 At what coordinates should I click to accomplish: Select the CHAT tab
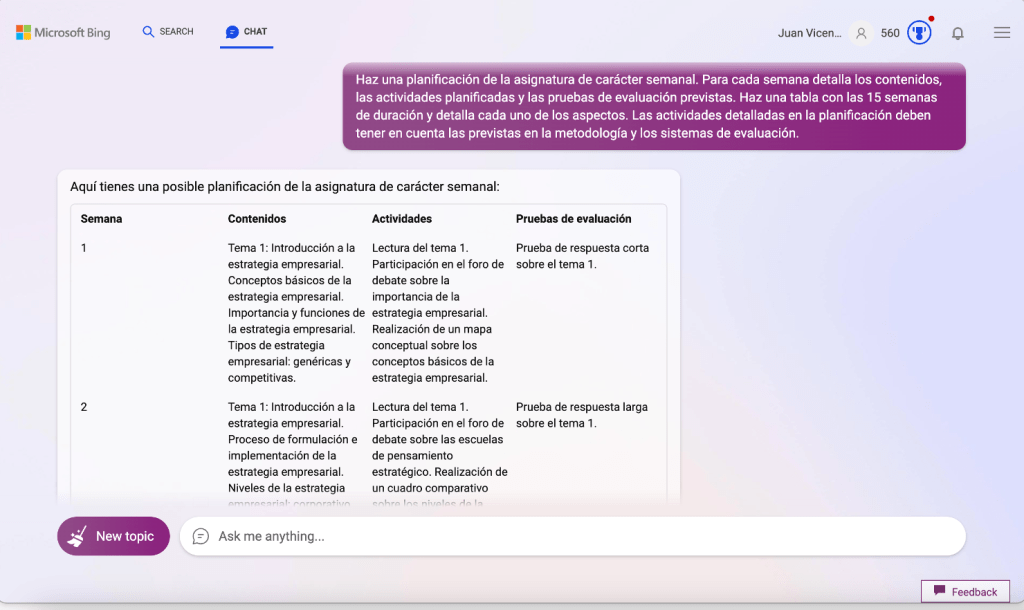(x=246, y=32)
